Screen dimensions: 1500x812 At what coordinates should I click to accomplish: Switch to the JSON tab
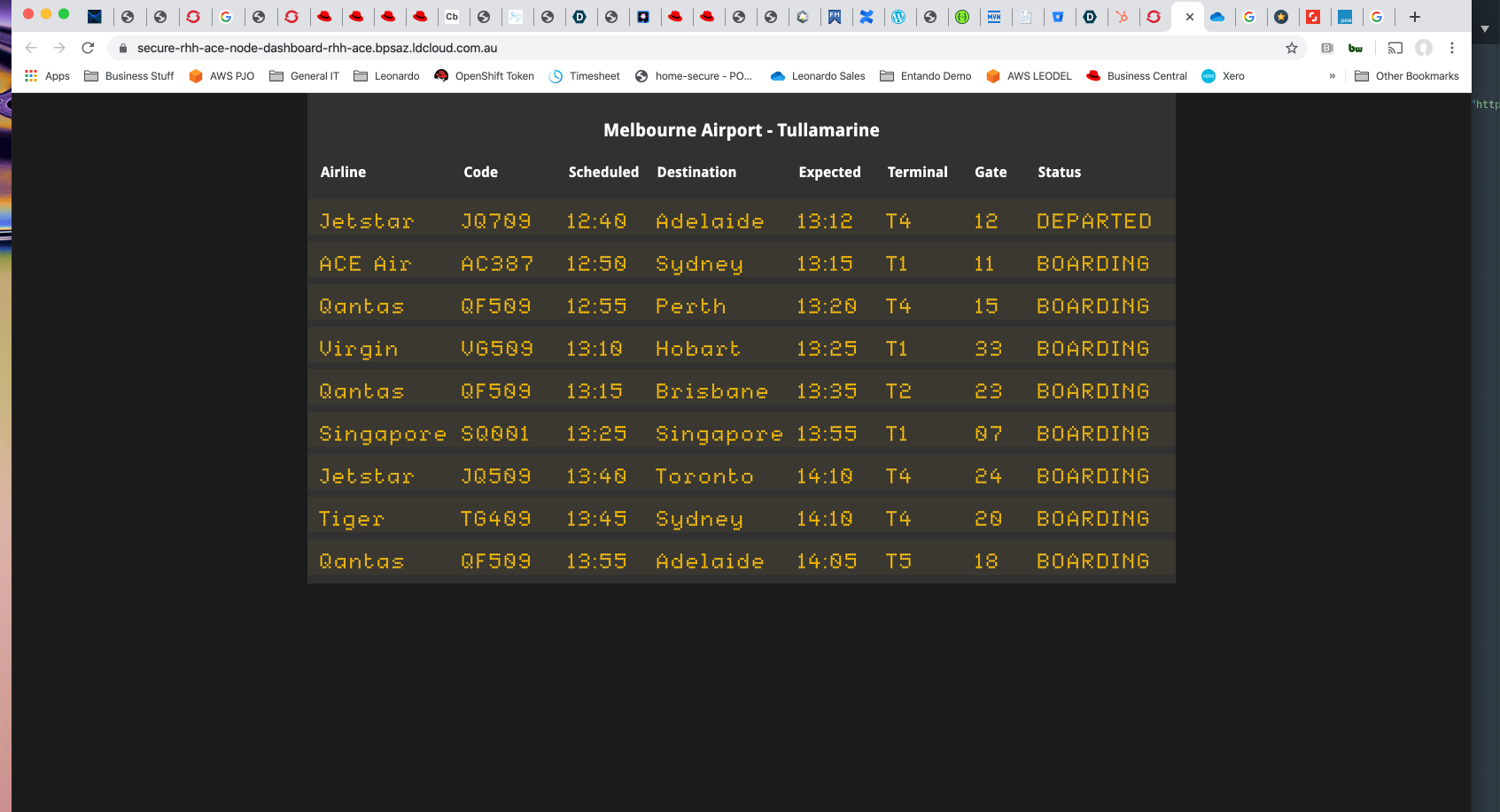[x=1345, y=17]
